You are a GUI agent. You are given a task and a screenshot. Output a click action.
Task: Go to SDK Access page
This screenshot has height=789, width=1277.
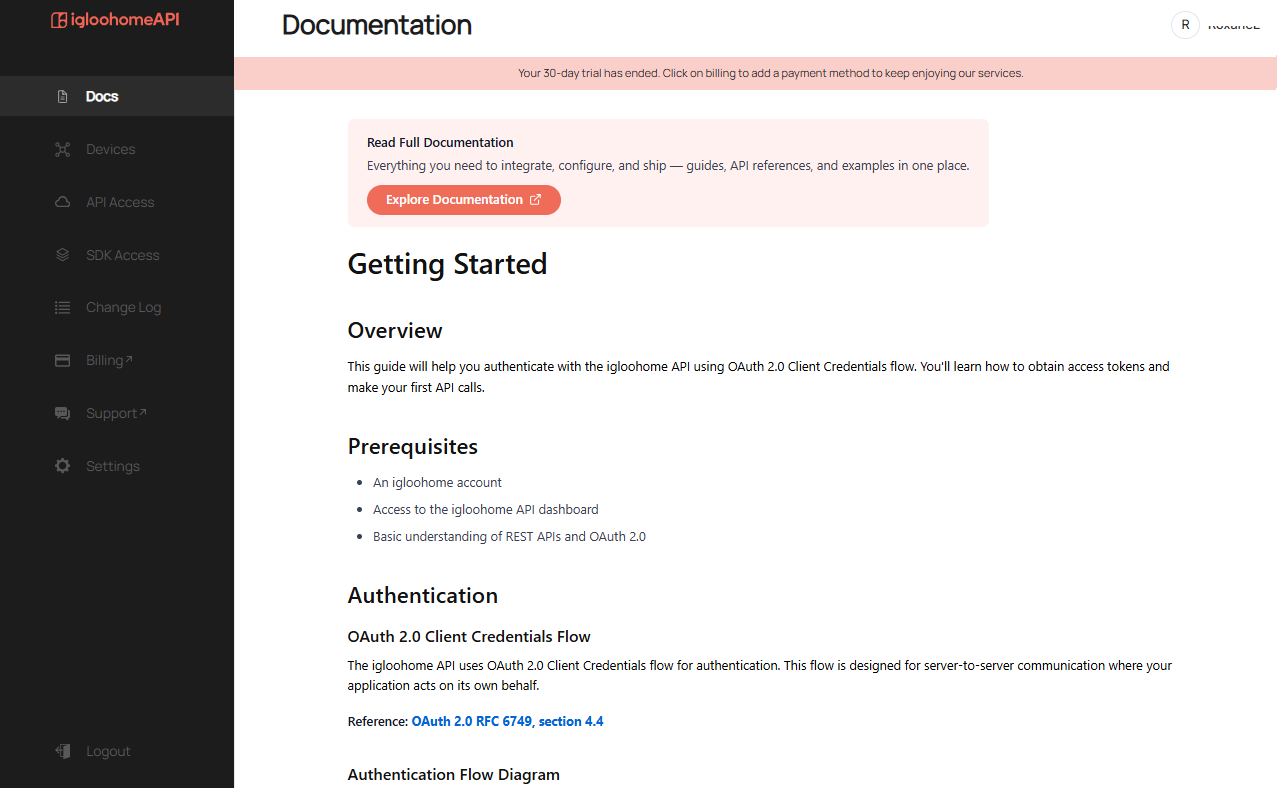click(x=117, y=255)
